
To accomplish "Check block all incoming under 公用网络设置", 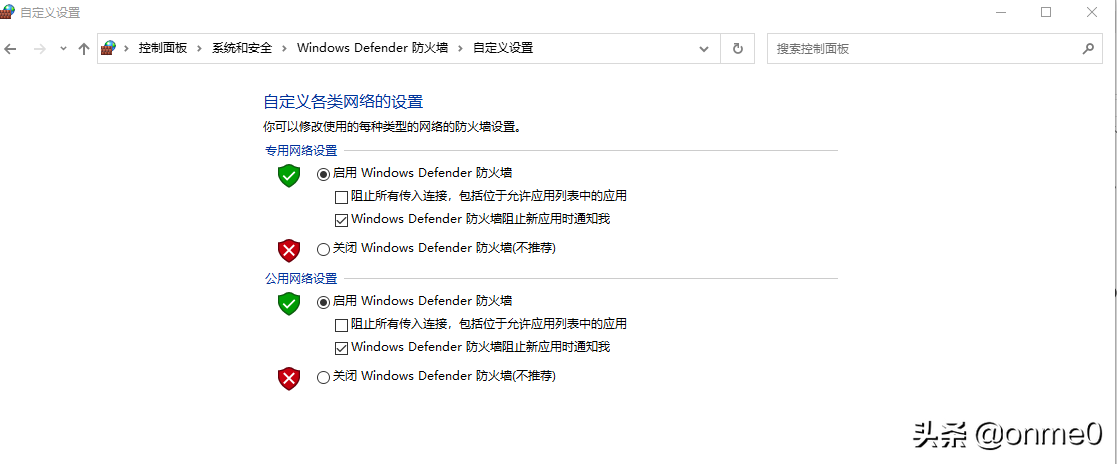I will (x=341, y=325).
